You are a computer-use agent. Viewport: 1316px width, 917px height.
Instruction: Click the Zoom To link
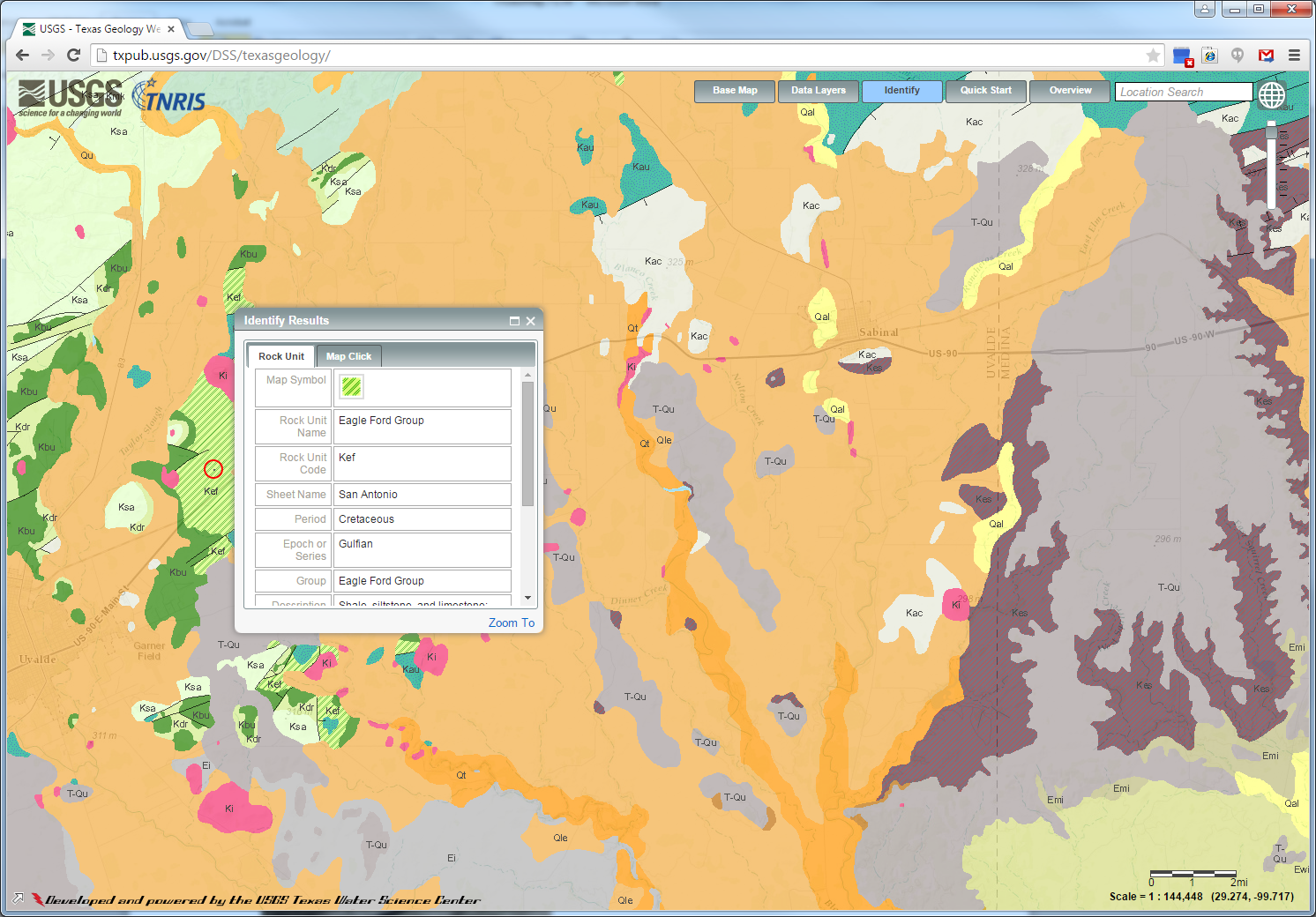pos(511,623)
